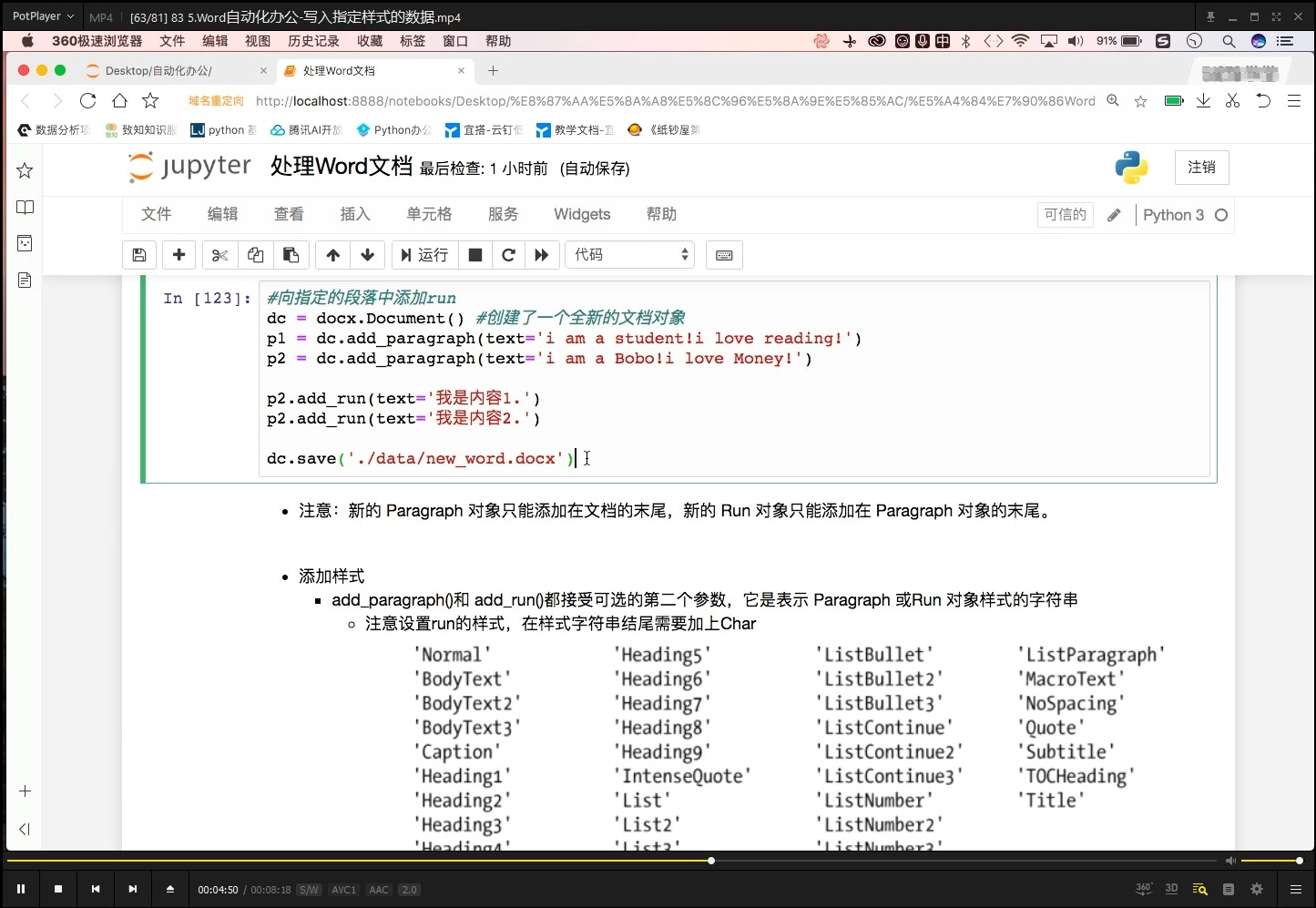This screenshot has width=1316, height=908.
Task: Open the PotPlayer title bar menu
Action: tap(40, 15)
